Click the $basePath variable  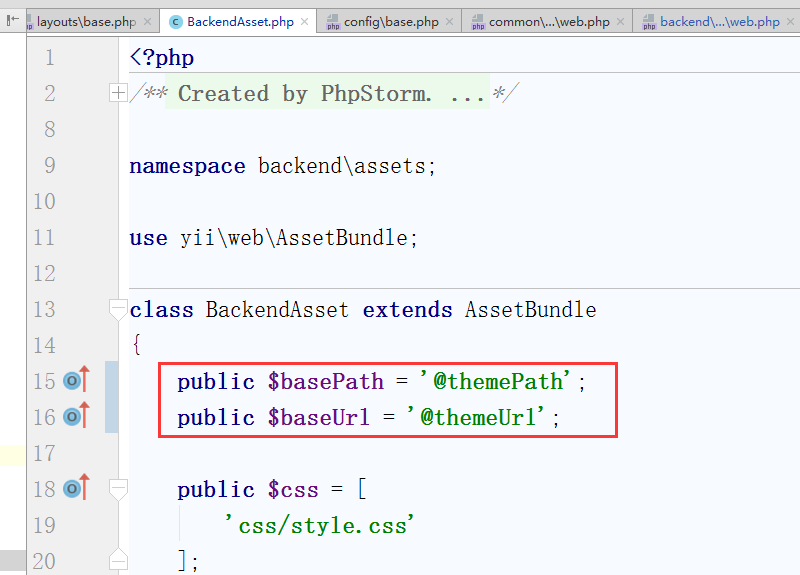click(326, 382)
